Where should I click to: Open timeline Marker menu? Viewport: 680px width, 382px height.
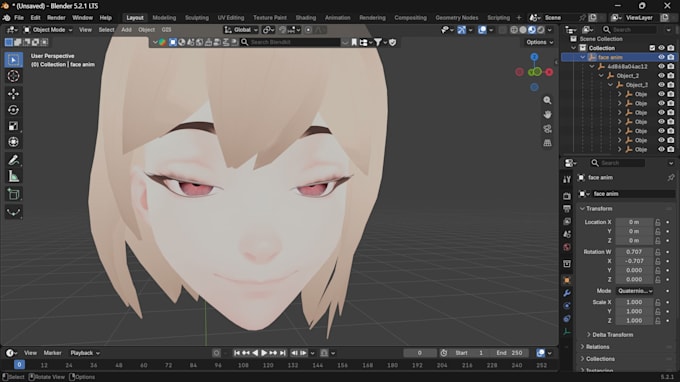tap(52, 353)
